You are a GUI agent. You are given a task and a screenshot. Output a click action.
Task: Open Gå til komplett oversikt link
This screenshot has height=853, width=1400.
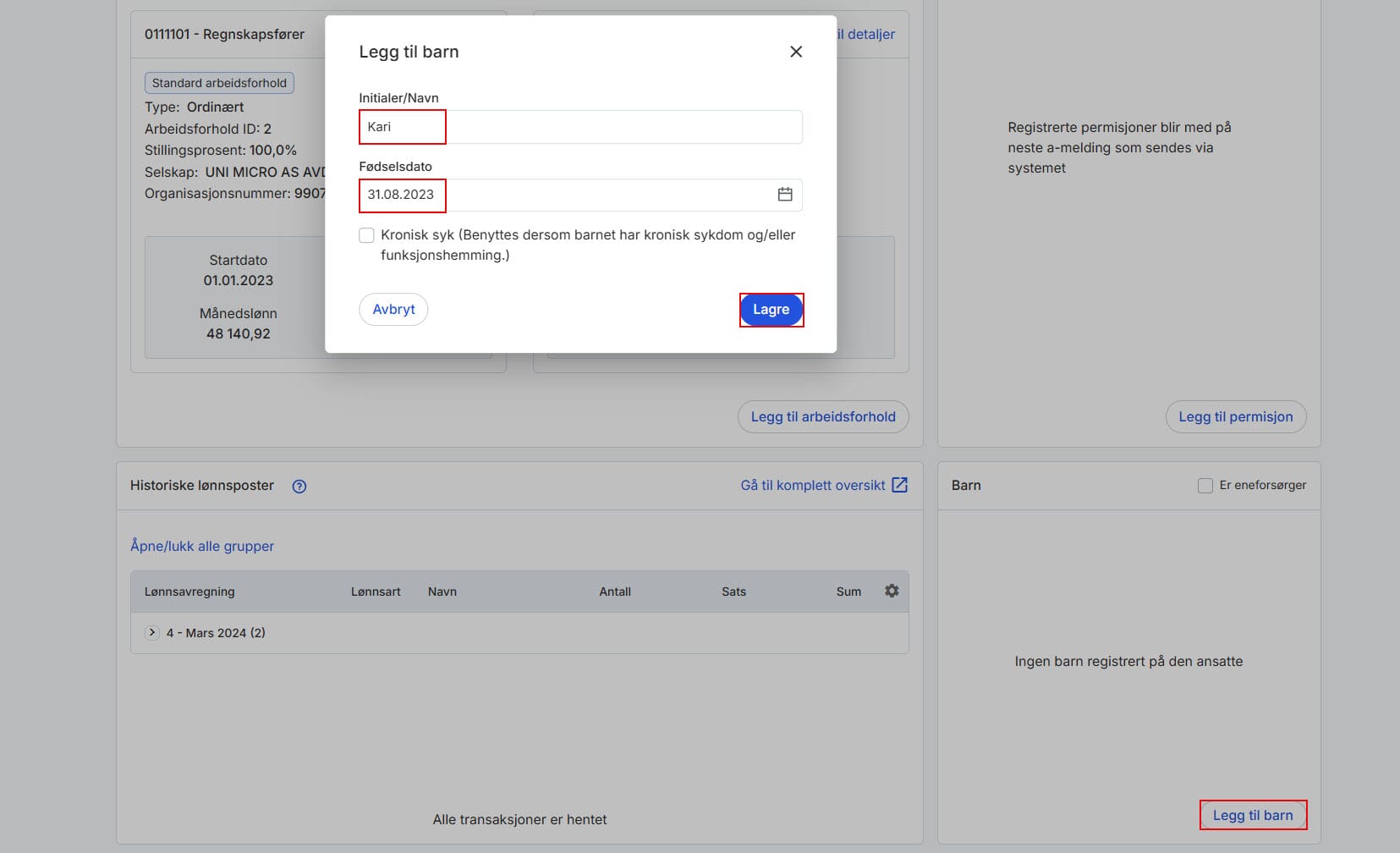[x=813, y=486]
